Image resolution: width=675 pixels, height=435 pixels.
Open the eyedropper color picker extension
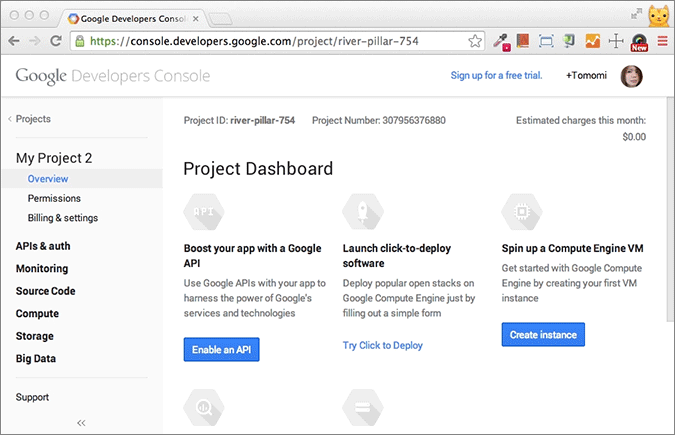tap(501, 42)
